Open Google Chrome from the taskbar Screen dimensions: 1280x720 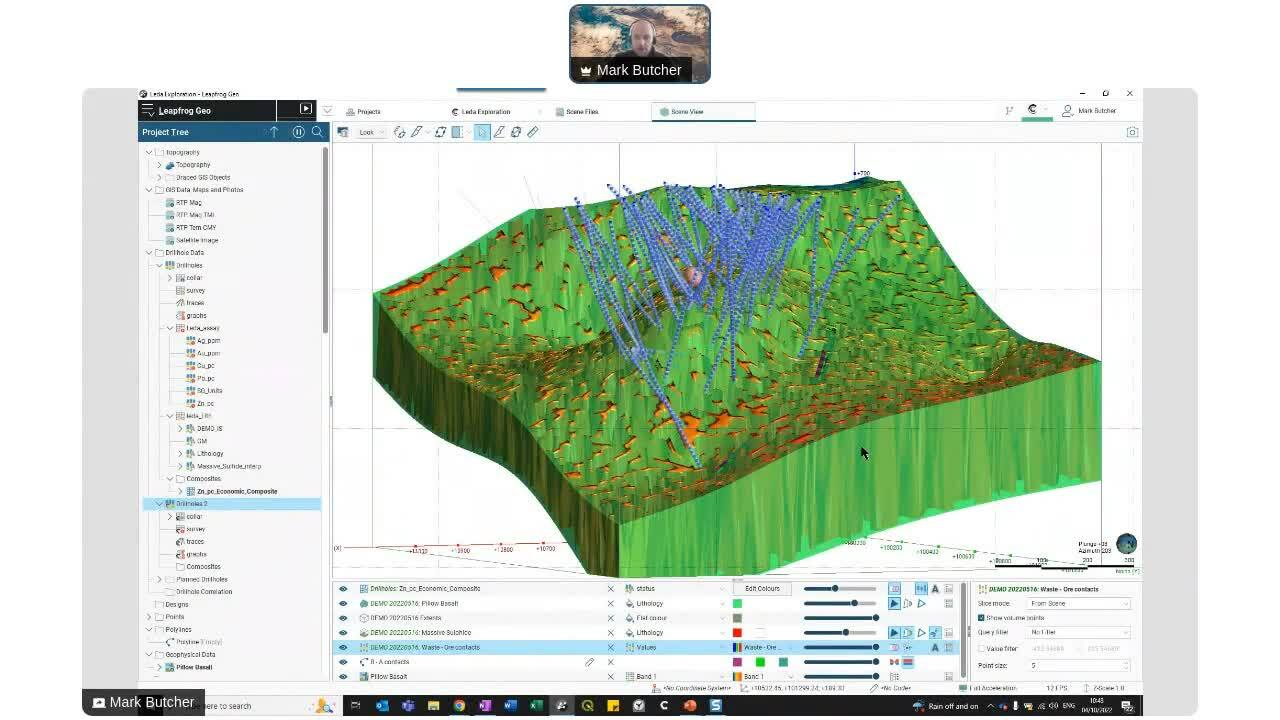459,705
